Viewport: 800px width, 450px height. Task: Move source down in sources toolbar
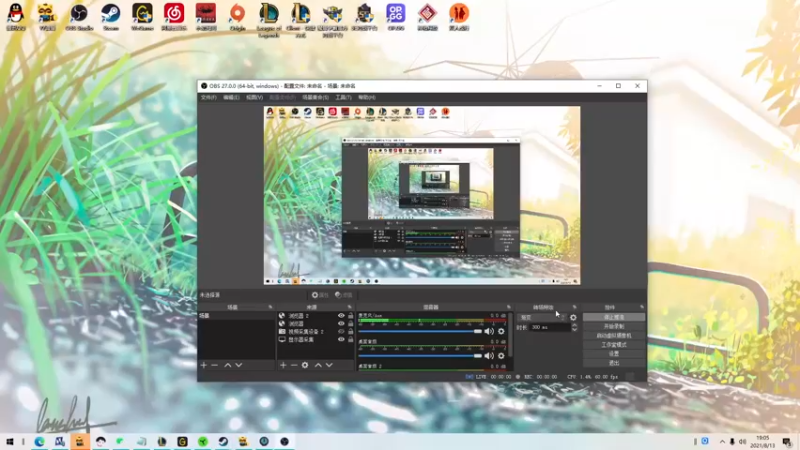click(x=329, y=365)
